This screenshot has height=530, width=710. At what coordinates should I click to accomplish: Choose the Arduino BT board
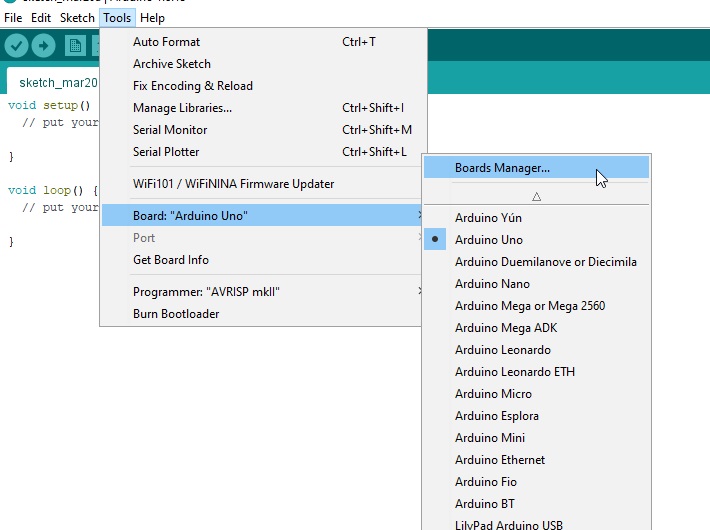pos(537,504)
